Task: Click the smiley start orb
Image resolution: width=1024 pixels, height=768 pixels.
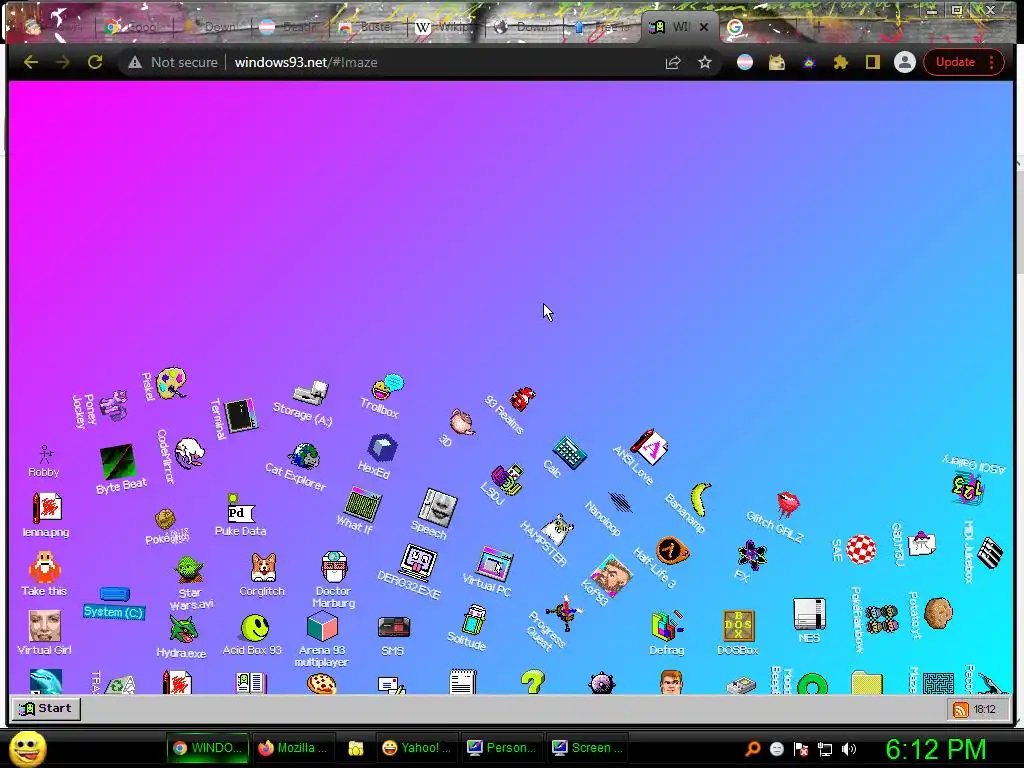Action: coord(27,748)
